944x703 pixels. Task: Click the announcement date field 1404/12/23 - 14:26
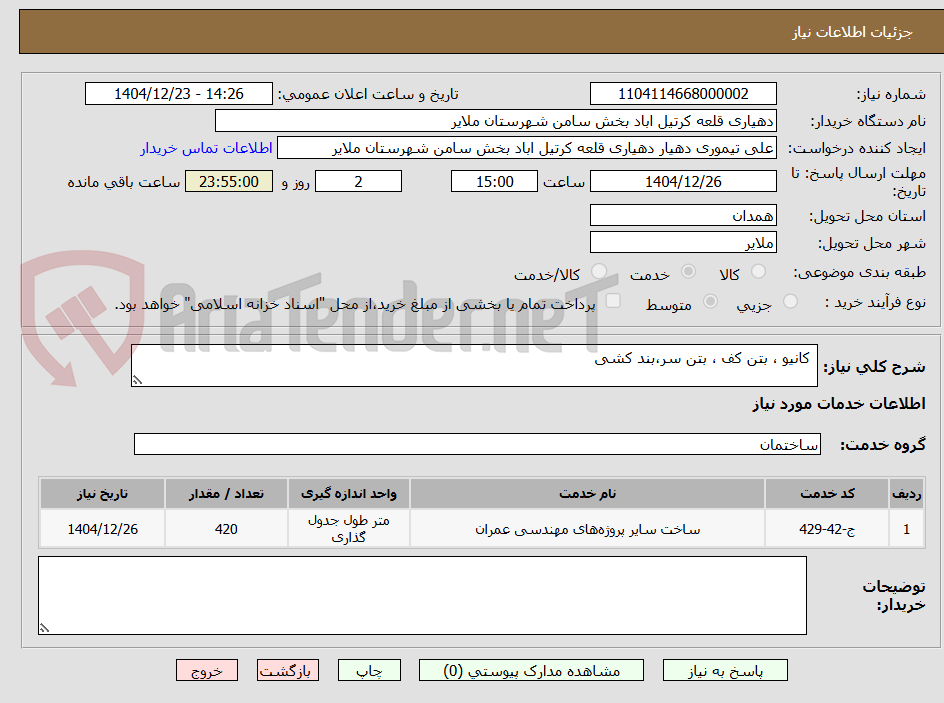coord(179,94)
